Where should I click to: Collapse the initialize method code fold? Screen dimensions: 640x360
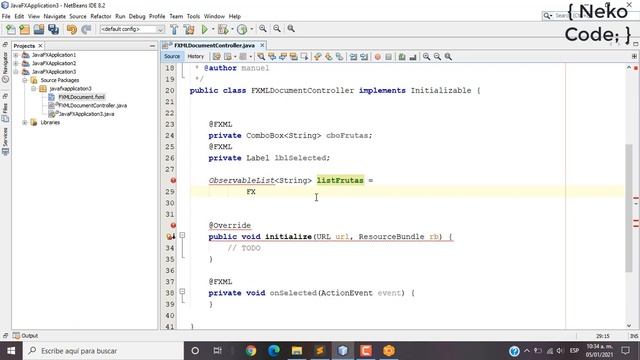(182, 236)
